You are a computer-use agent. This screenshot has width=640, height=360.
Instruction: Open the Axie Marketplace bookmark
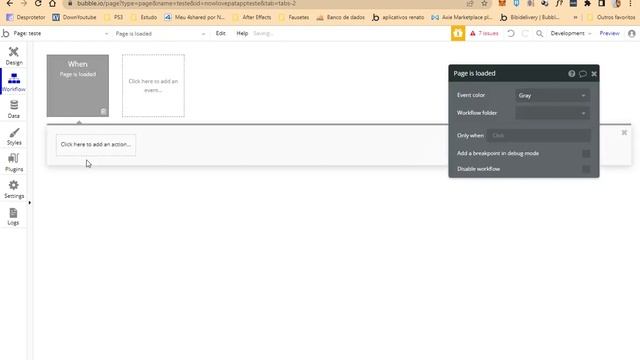coord(462,18)
